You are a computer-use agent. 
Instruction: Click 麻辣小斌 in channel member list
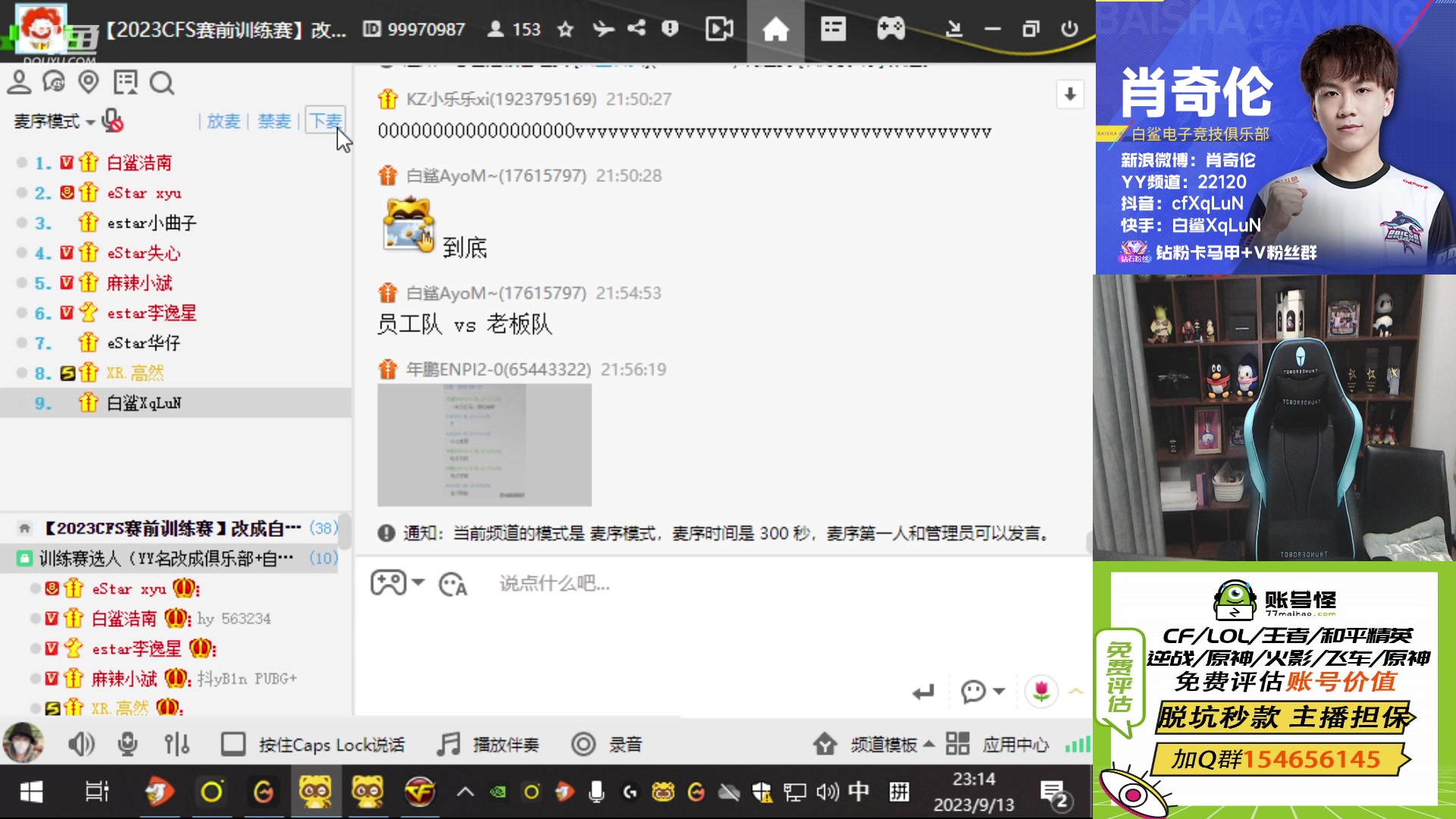point(124,679)
